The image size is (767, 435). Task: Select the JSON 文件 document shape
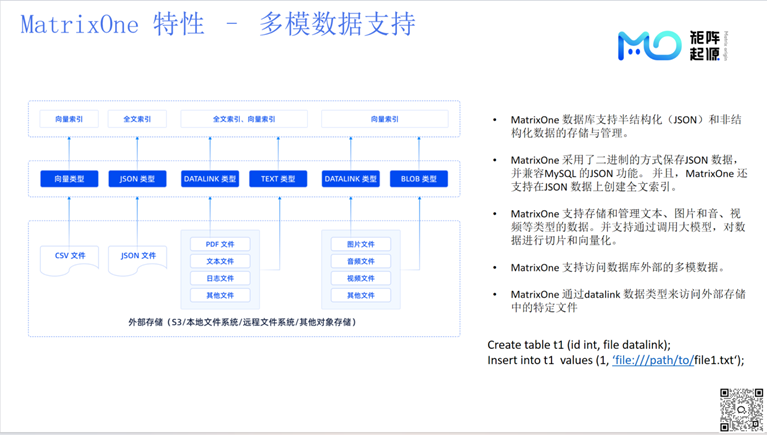coord(137,259)
